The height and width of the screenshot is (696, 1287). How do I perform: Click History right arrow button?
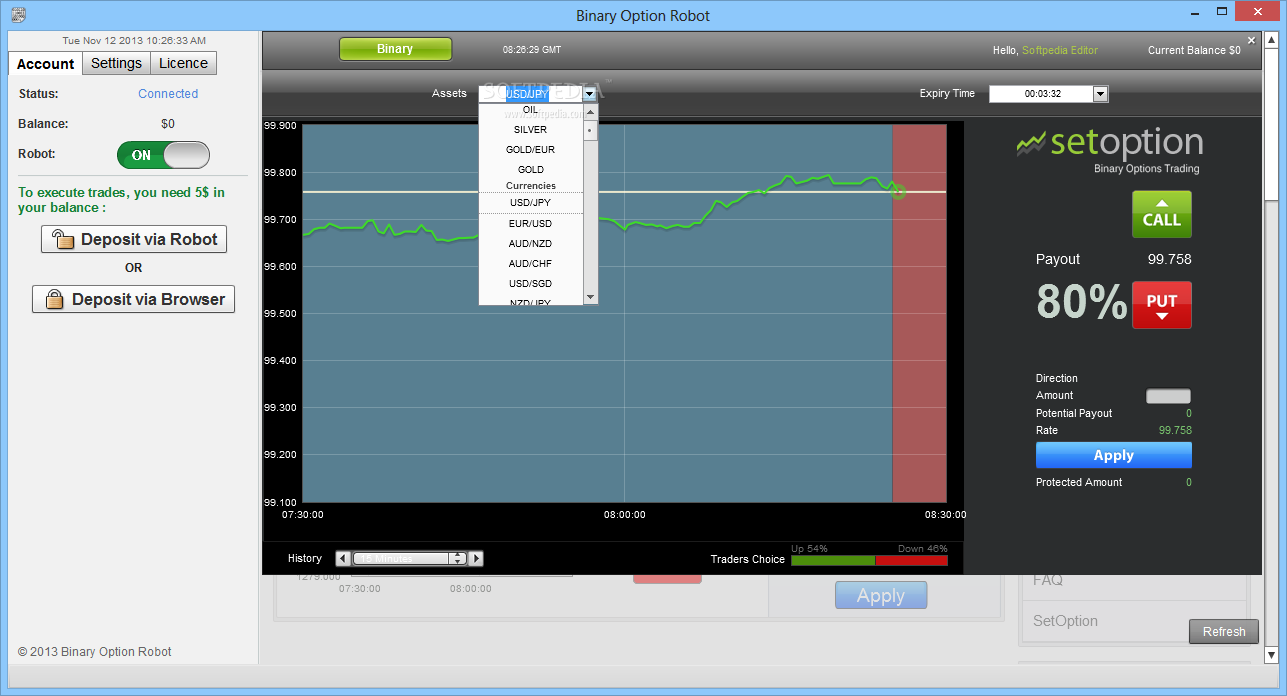point(476,559)
